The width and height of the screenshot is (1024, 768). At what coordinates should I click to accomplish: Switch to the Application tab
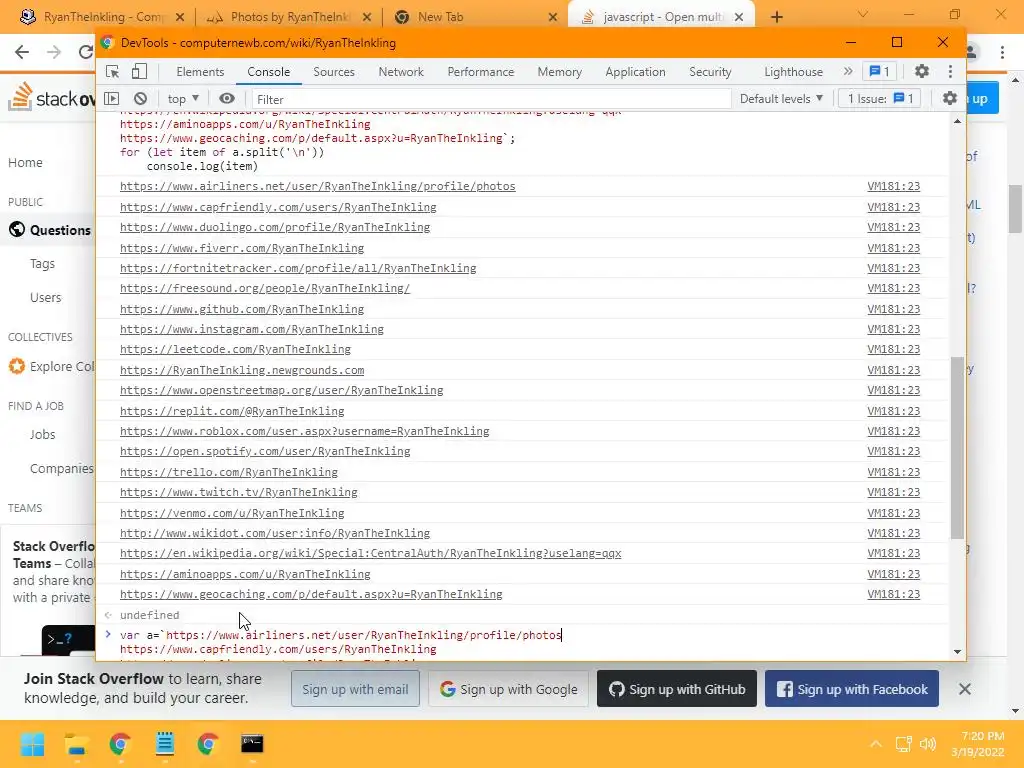635,72
